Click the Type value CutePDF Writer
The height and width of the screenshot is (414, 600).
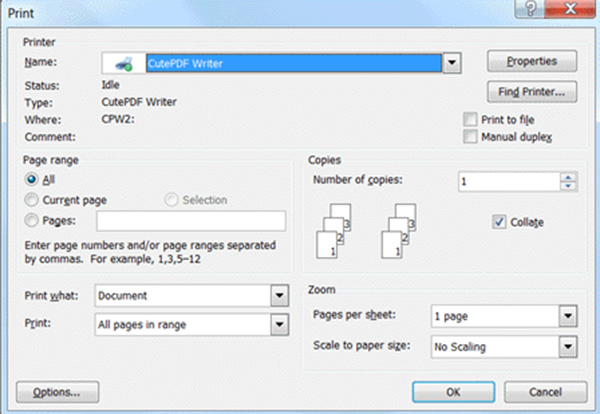click(139, 102)
